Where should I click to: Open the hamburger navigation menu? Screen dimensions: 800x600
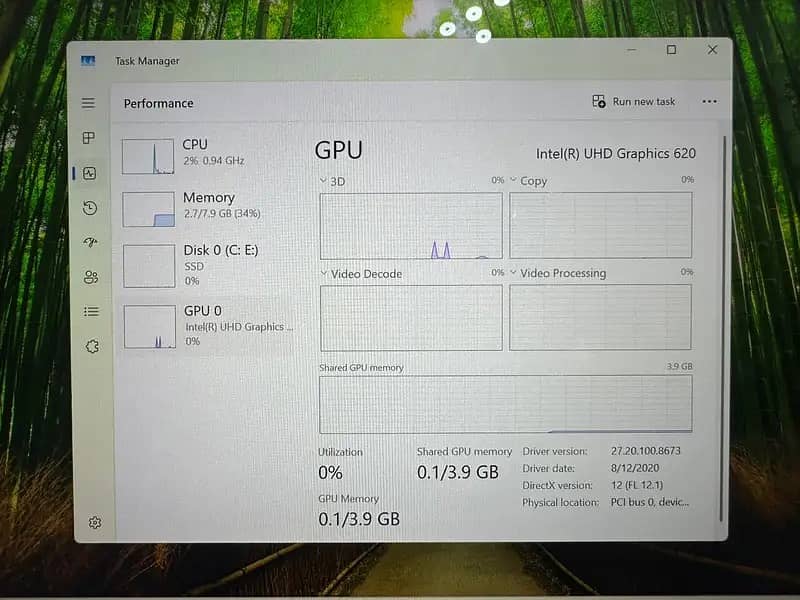(88, 103)
